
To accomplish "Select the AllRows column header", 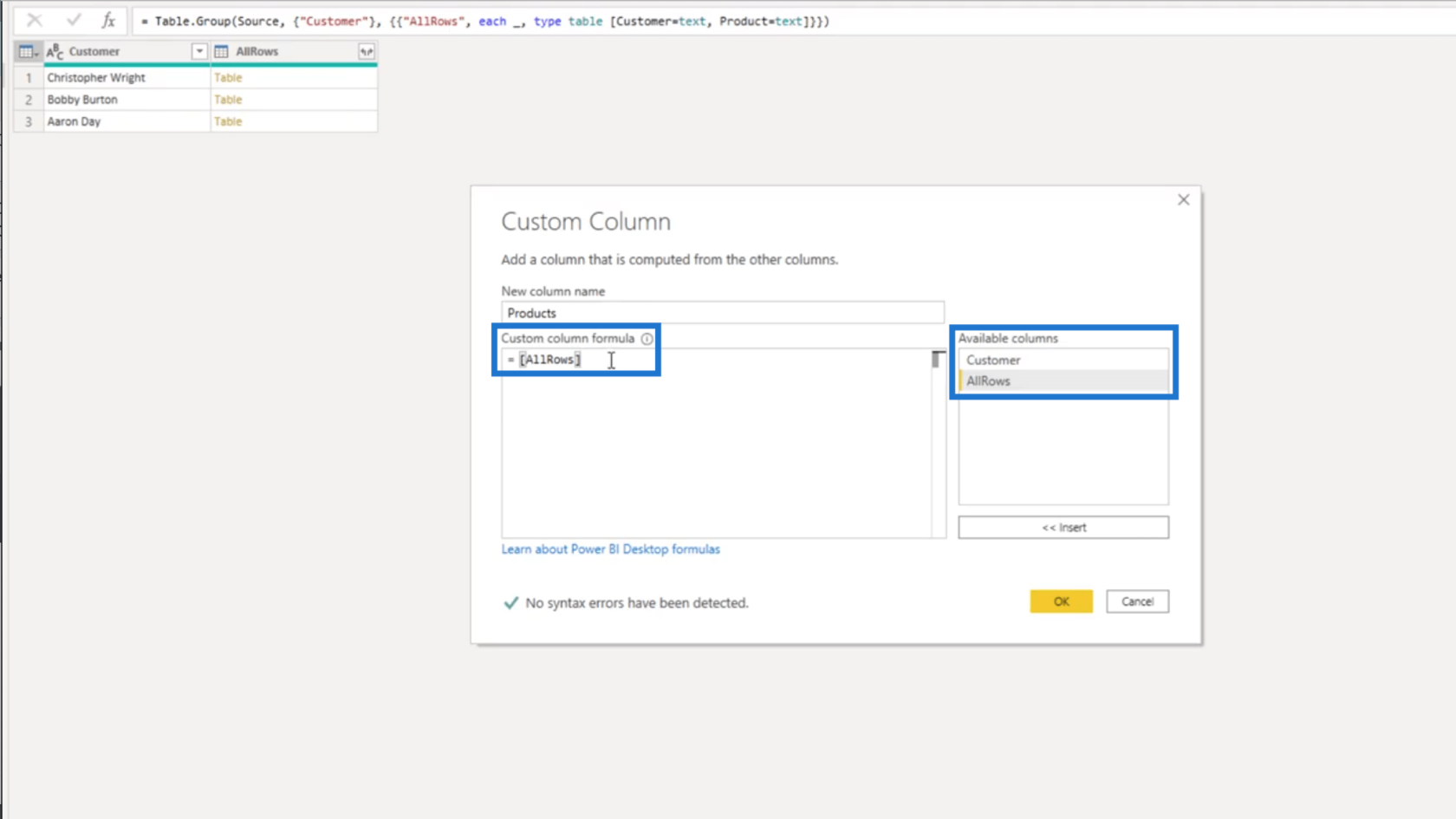I will pos(294,52).
